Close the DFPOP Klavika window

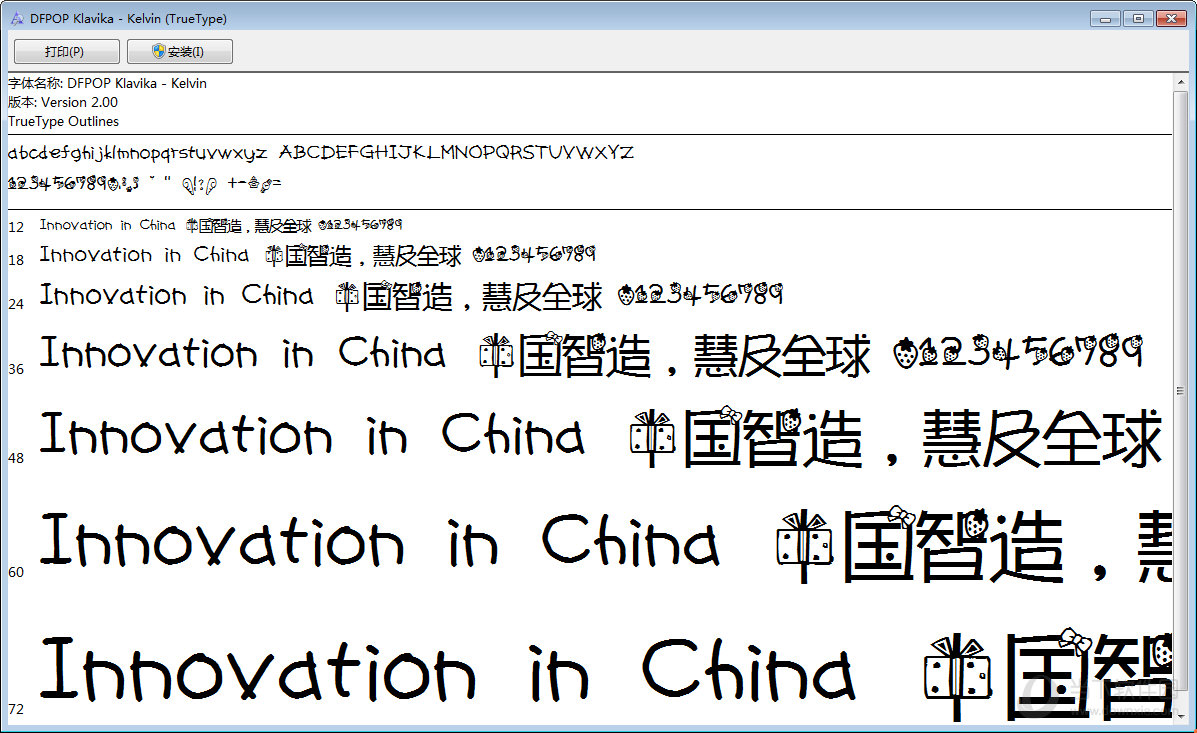point(1171,18)
